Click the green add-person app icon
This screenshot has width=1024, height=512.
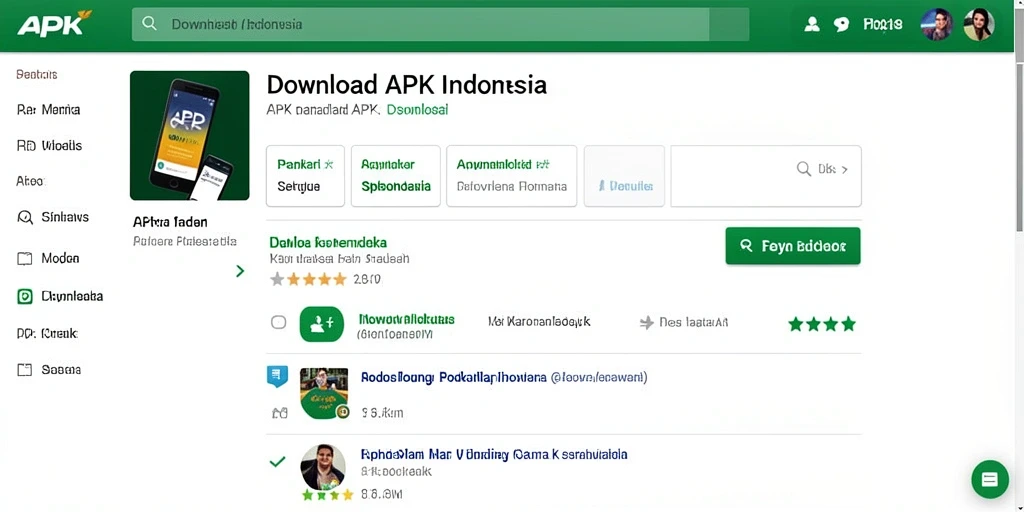(321, 324)
